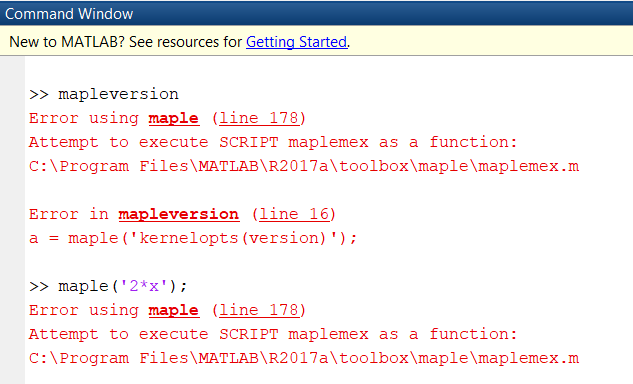
Task: Go to line 178 link under maple('2*x') command
Action: click(x=259, y=311)
